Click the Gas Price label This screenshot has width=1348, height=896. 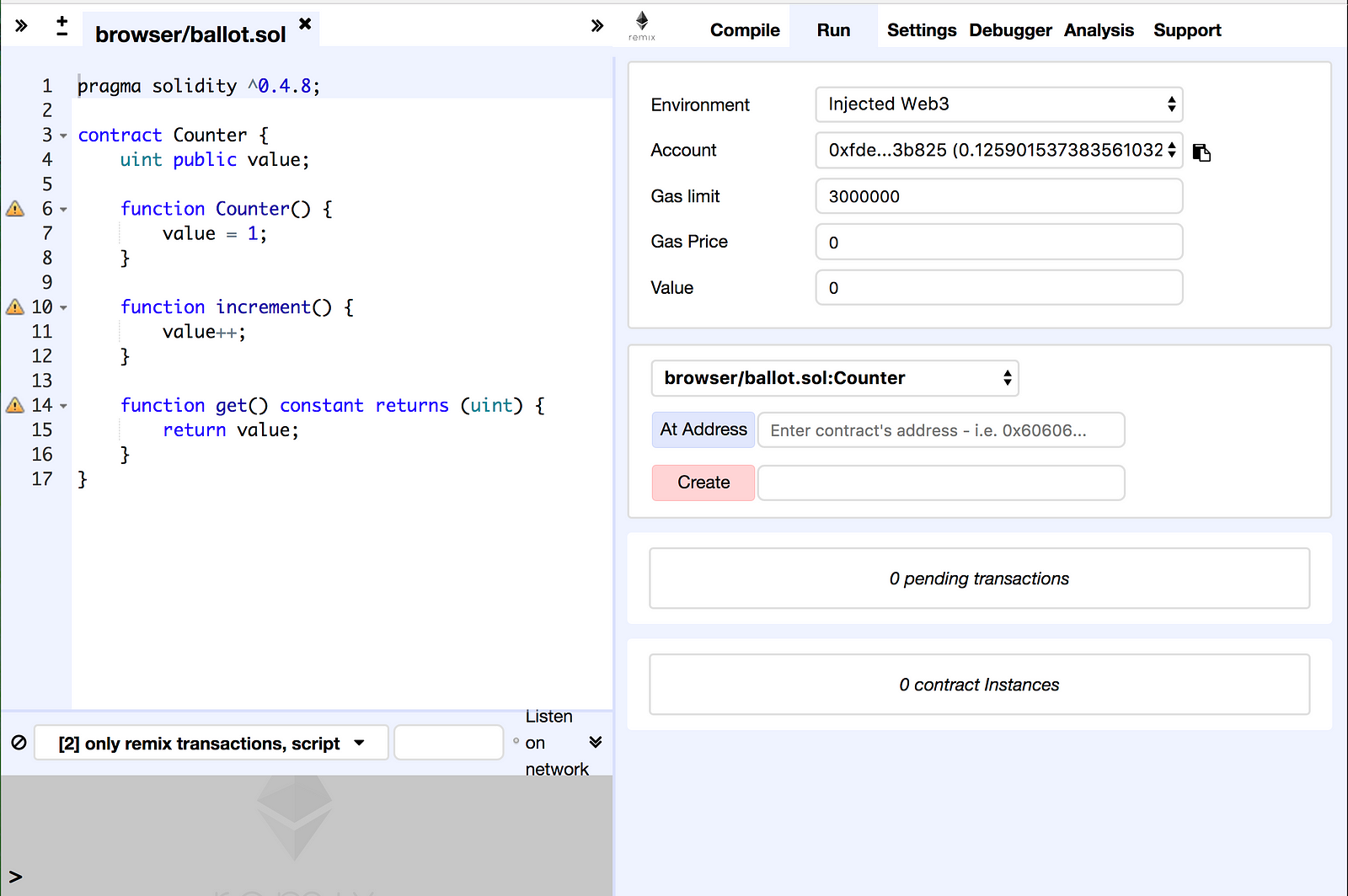689,242
